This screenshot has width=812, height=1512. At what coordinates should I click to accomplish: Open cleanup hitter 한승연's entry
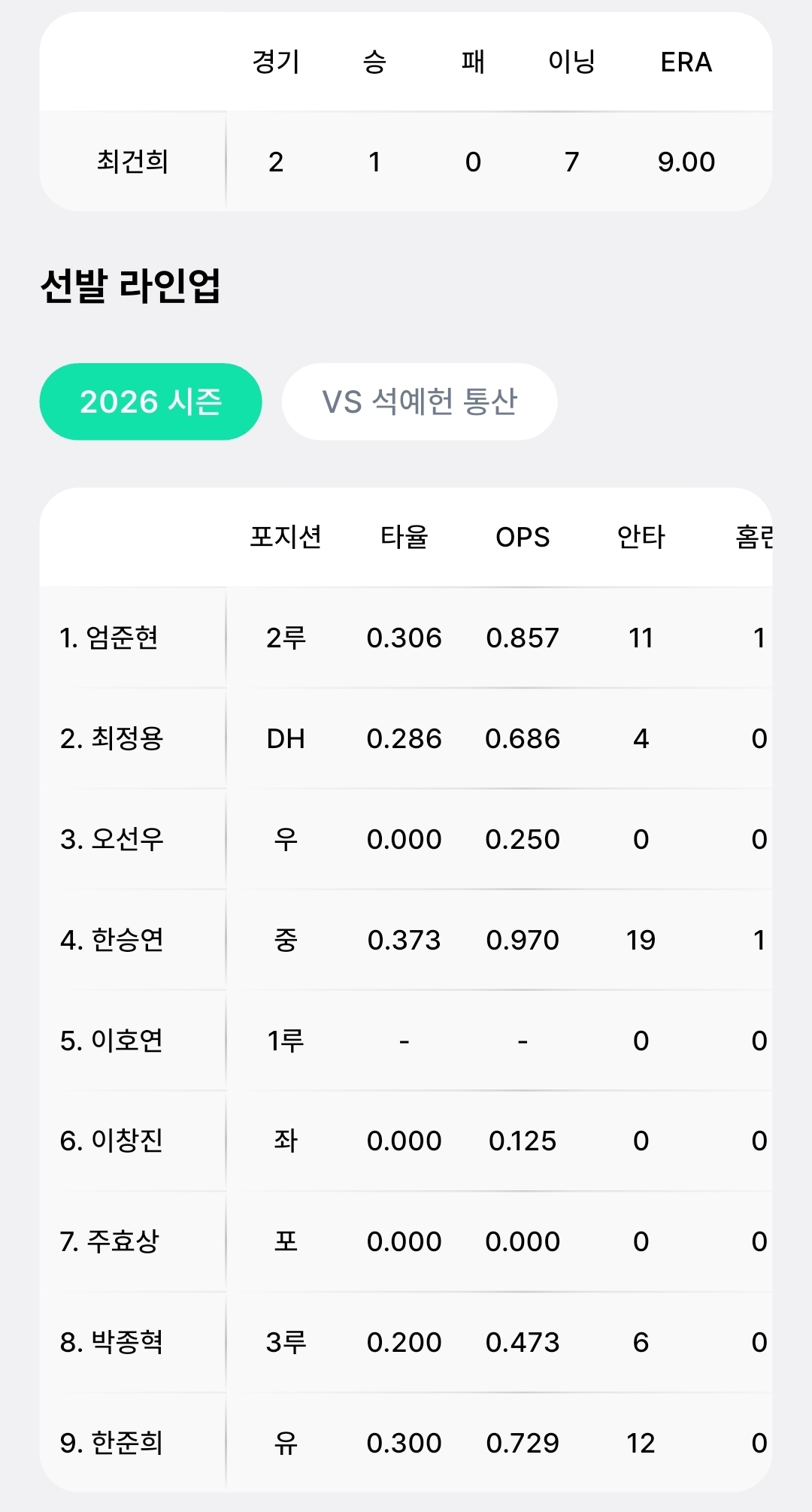pos(112,940)
